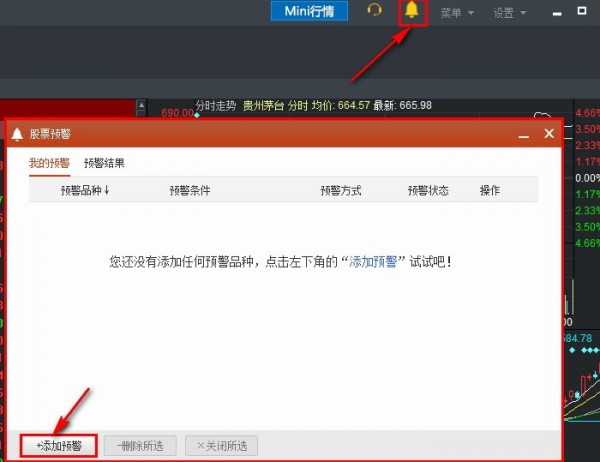
Task: Open the 菜单 dropdown
Action: click(456, 13)
